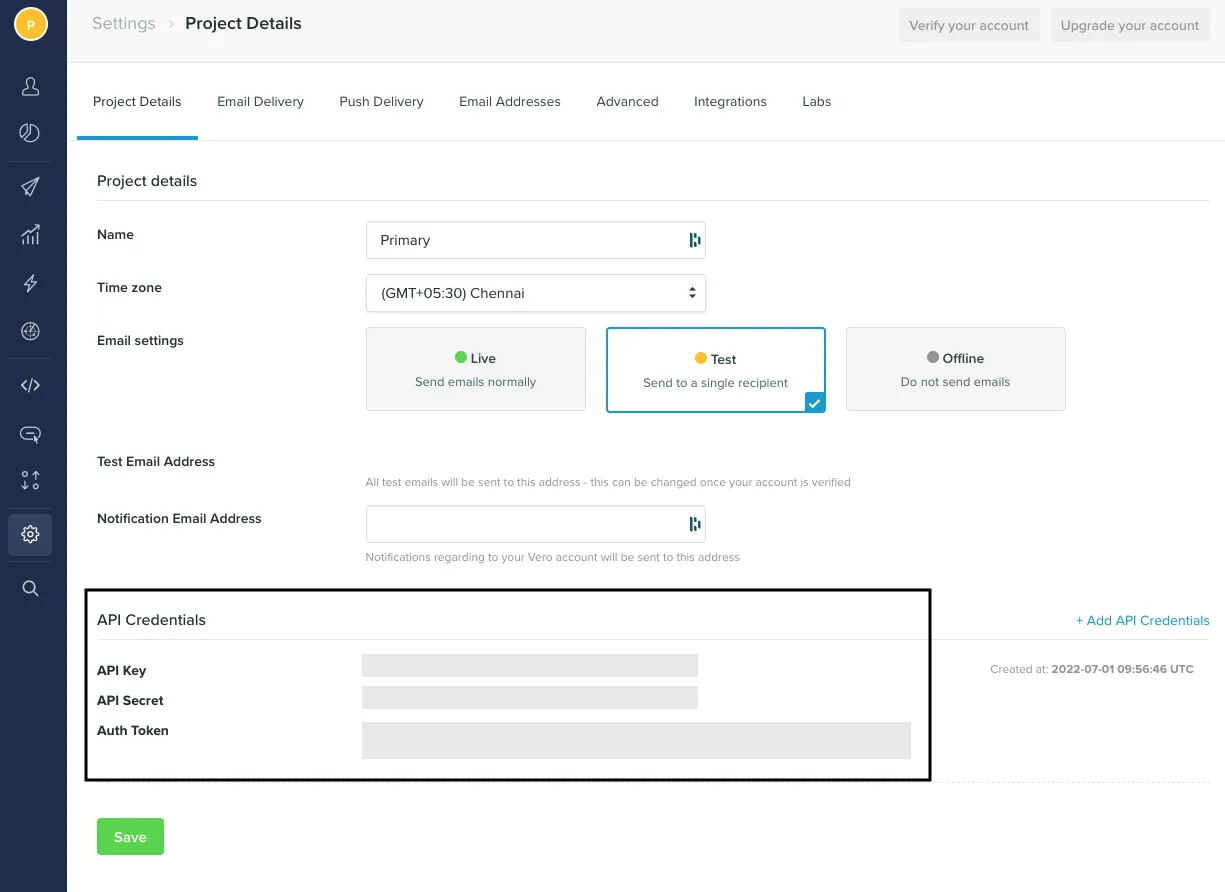Screen dimensions: 1225x892
Task: Switch to the Integrations tab
Action: click(x=730, y=102)
